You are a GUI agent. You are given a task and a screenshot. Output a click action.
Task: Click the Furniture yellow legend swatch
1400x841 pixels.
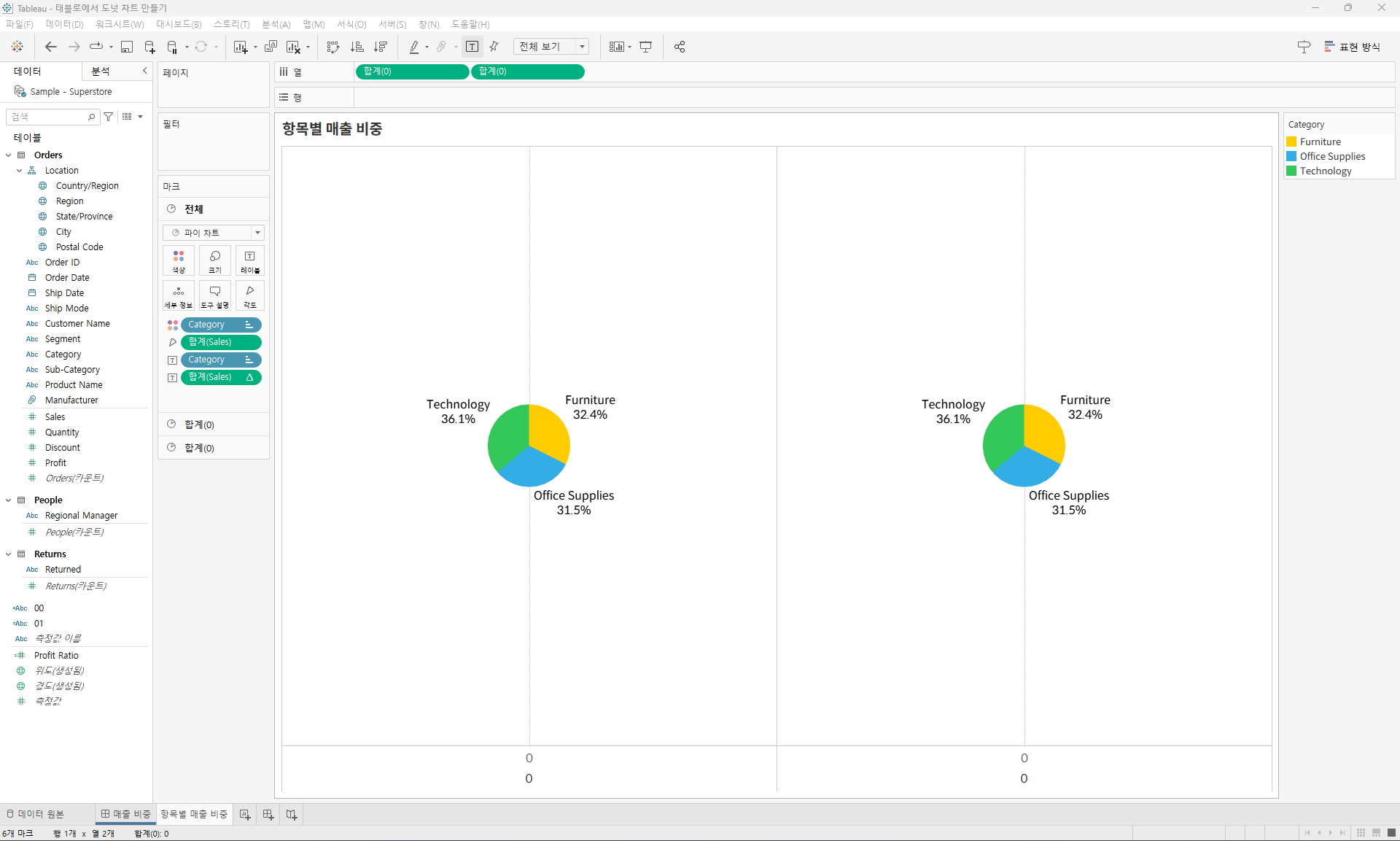(x=1291, y=142)
